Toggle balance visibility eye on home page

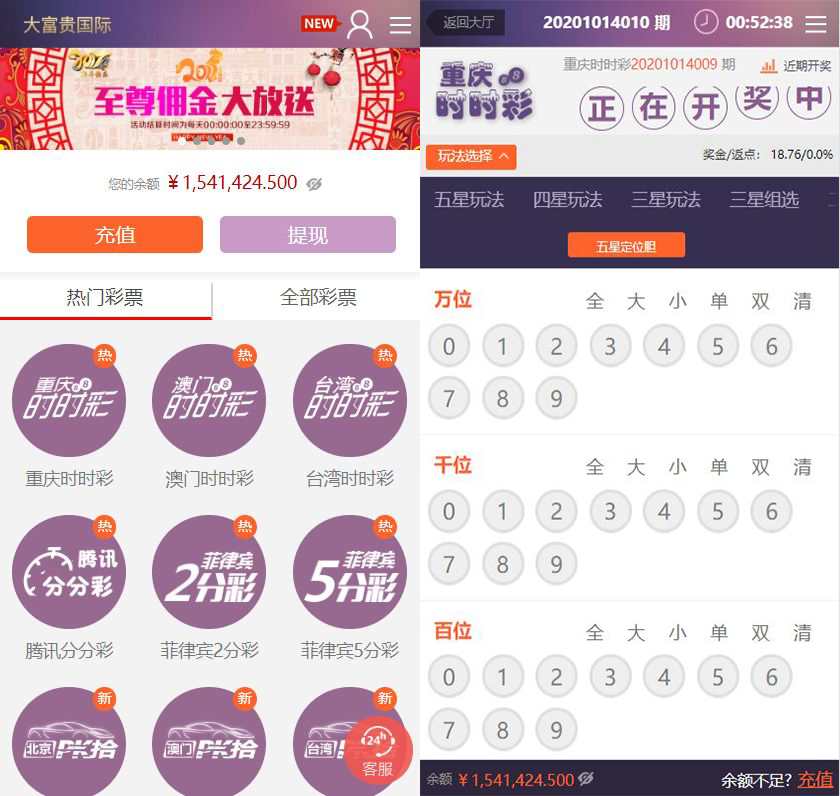(x=314, y=184)
